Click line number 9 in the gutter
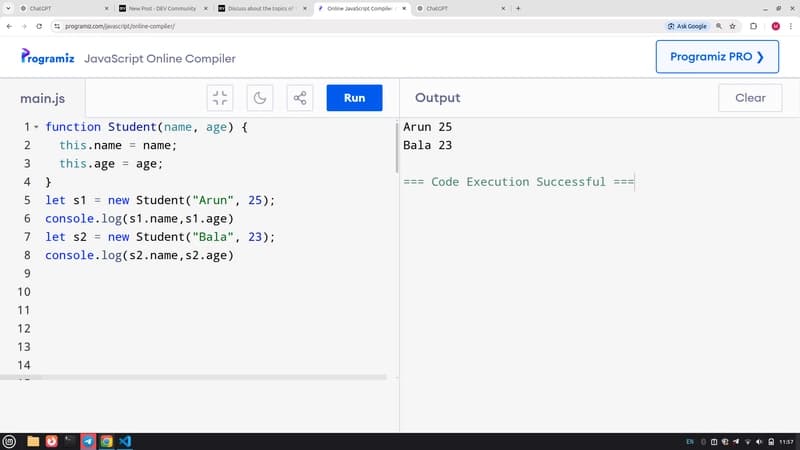The height and width of the screenshot is (450, 800). pyautogui.click(x=27, y=273)
